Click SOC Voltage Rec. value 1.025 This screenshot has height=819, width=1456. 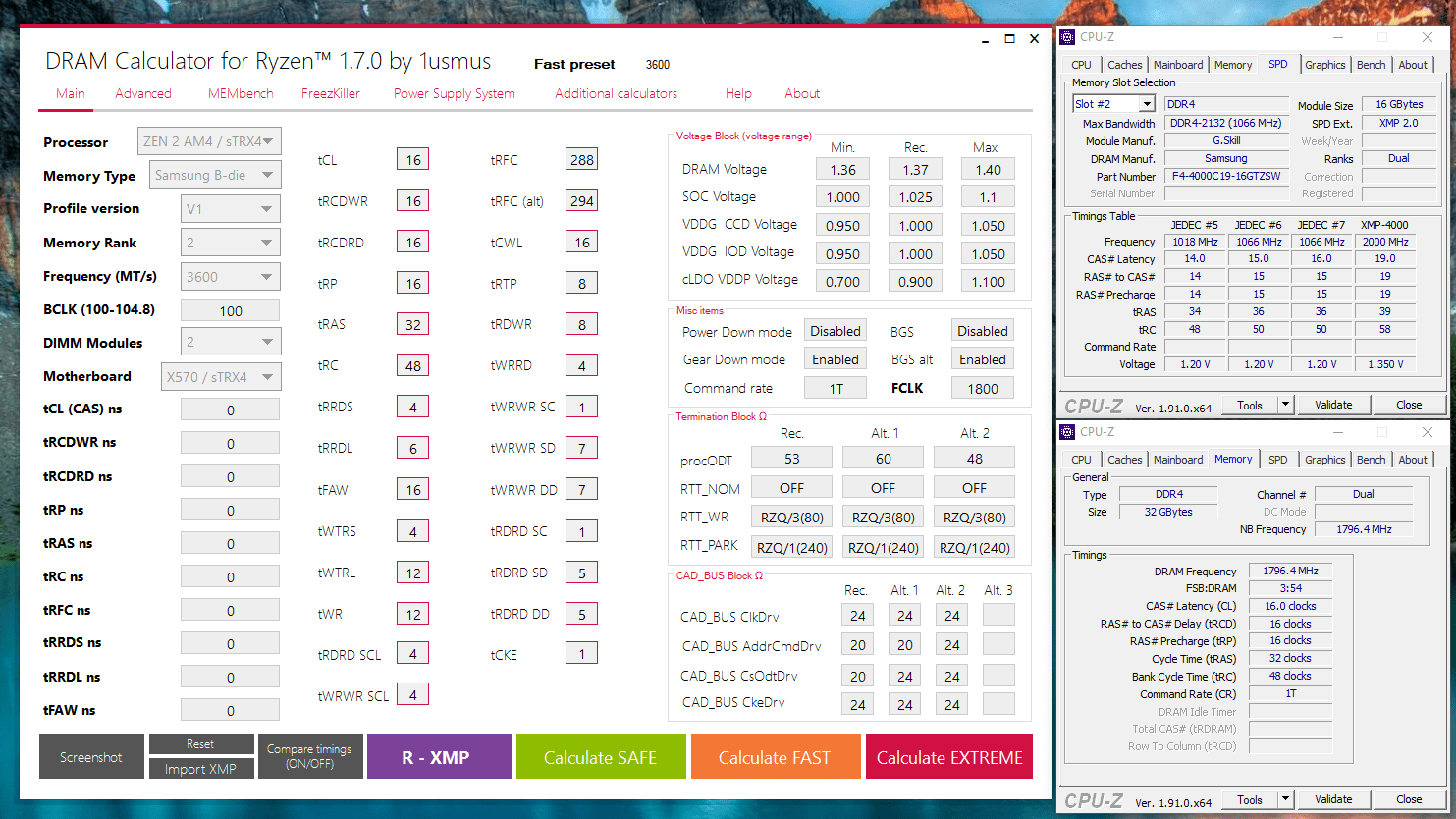tap(916, 196)
